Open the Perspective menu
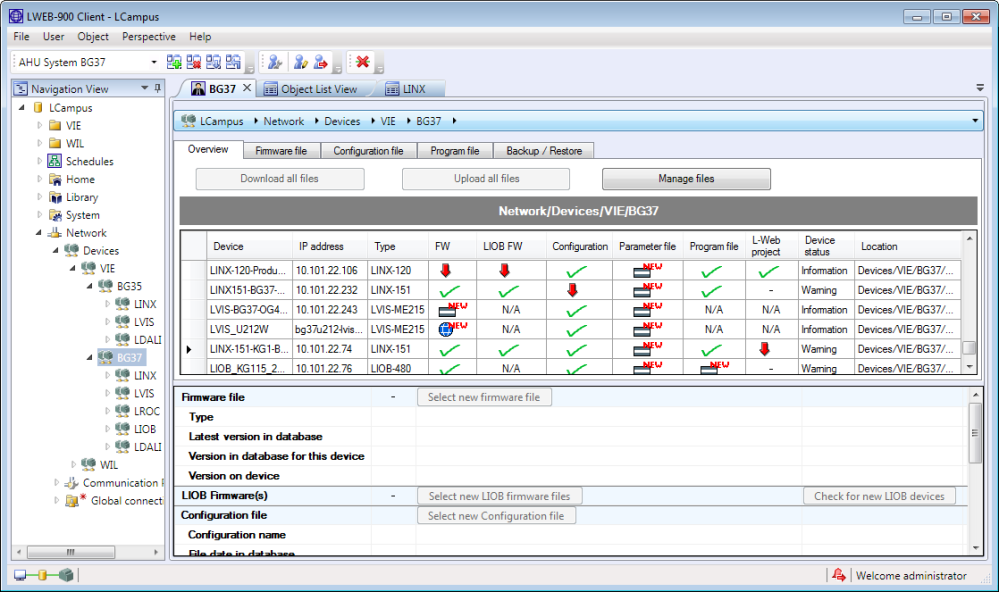 (x=149, y=36)
